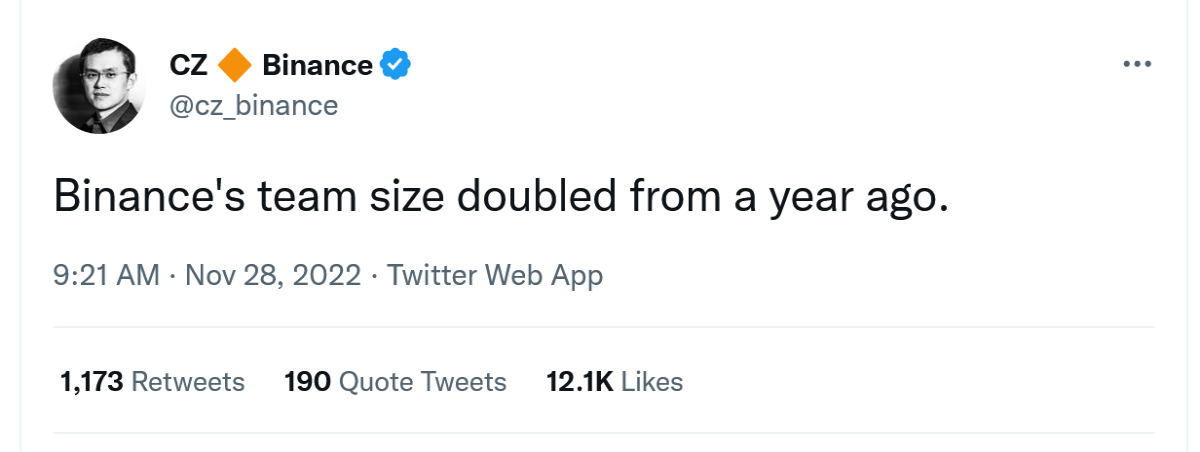Open the Twitter Web App source link
This screenshot has width=1200, height=452.
click(x=495, y=276)
